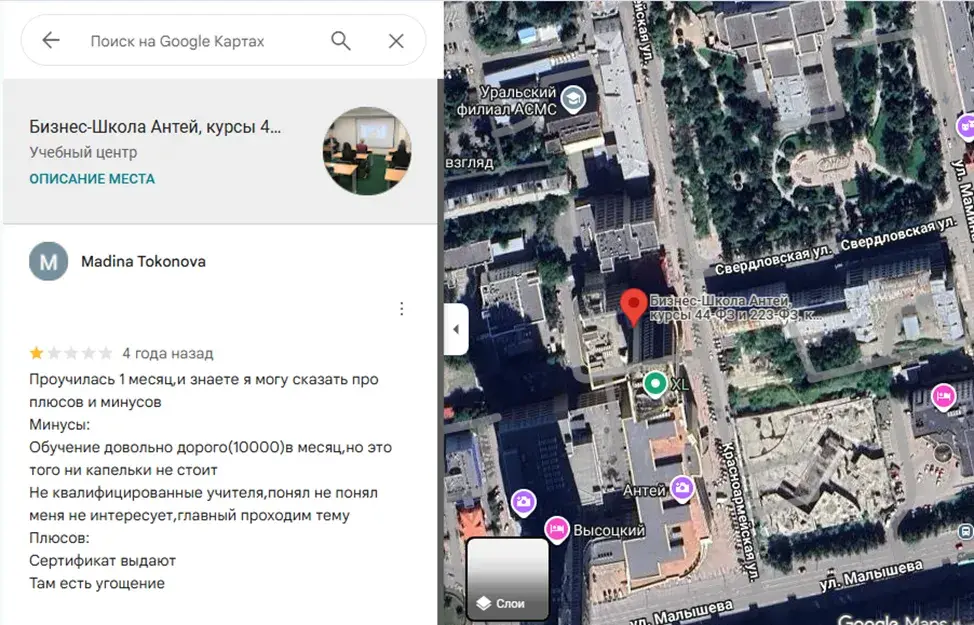Click the purple camera marker next to Антей
The width and height of the screenshot is (974, 625).
click(x=682, y=488)
